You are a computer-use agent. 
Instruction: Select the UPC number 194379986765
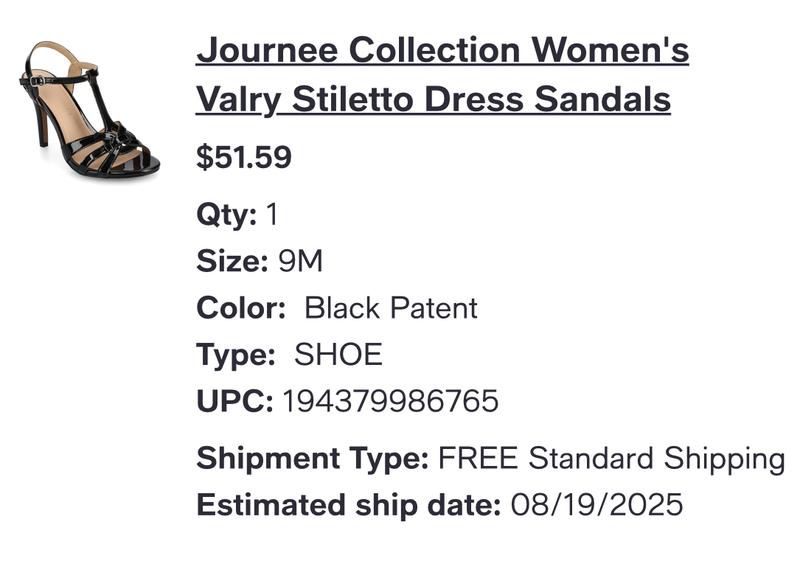390,401
